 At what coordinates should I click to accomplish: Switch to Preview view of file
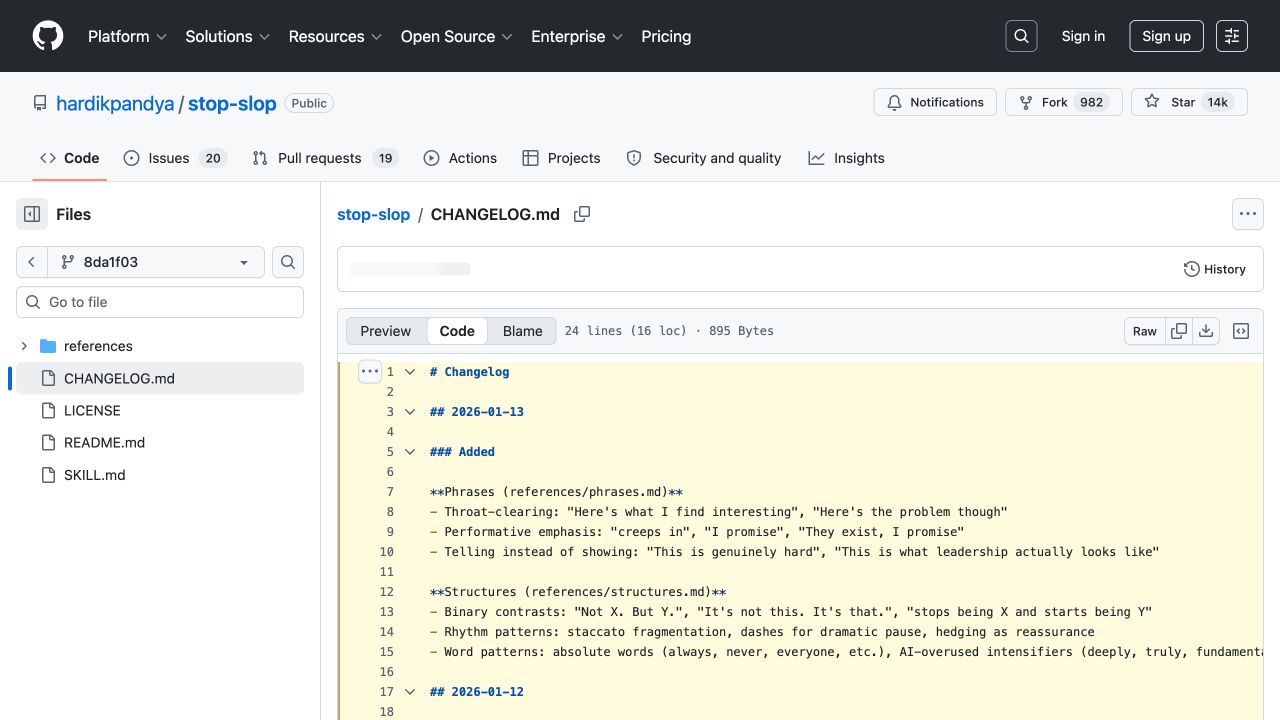(386, 331)
